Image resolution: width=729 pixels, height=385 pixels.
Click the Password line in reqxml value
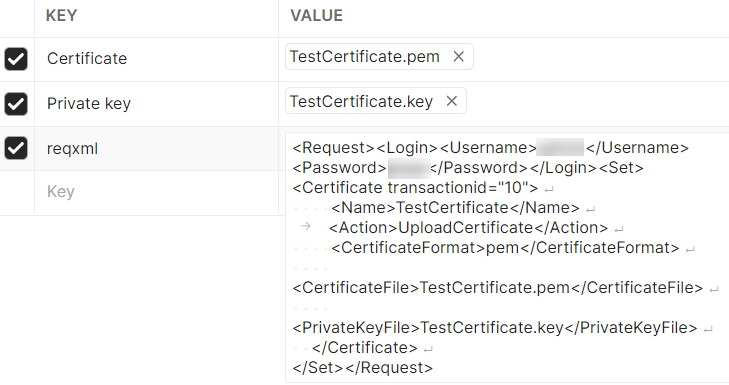(x=468, y=168)
